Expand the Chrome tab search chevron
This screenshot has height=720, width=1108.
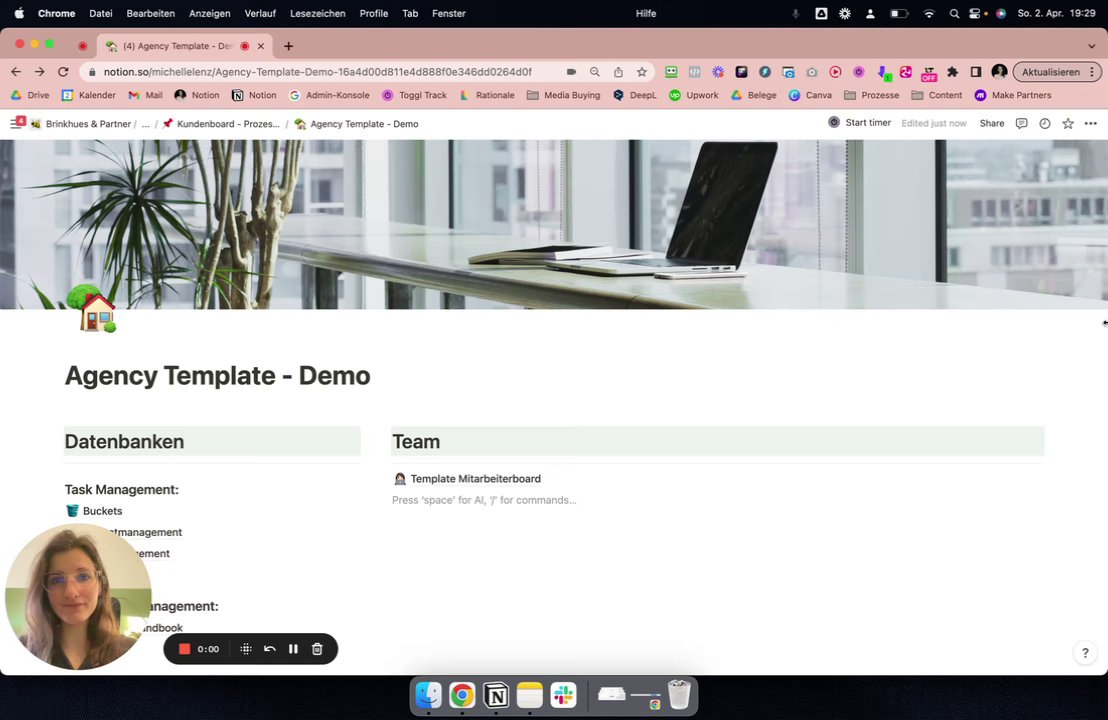(1092, 46)
